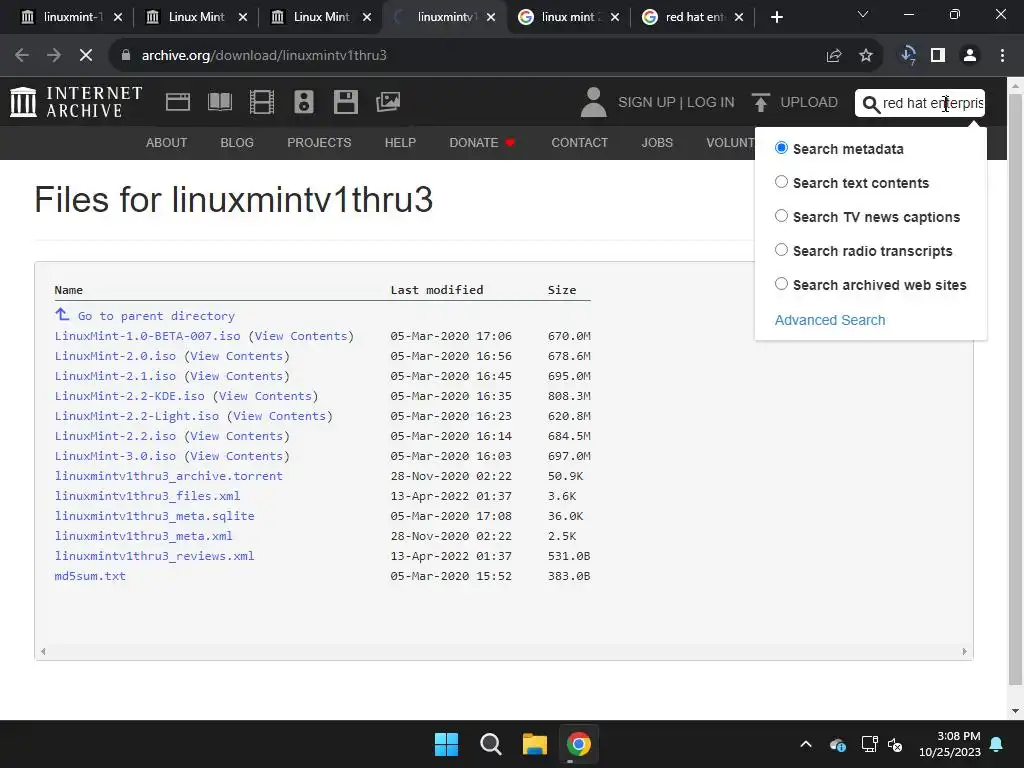
Task: Click the SIGN UP link
Action: 647,103
